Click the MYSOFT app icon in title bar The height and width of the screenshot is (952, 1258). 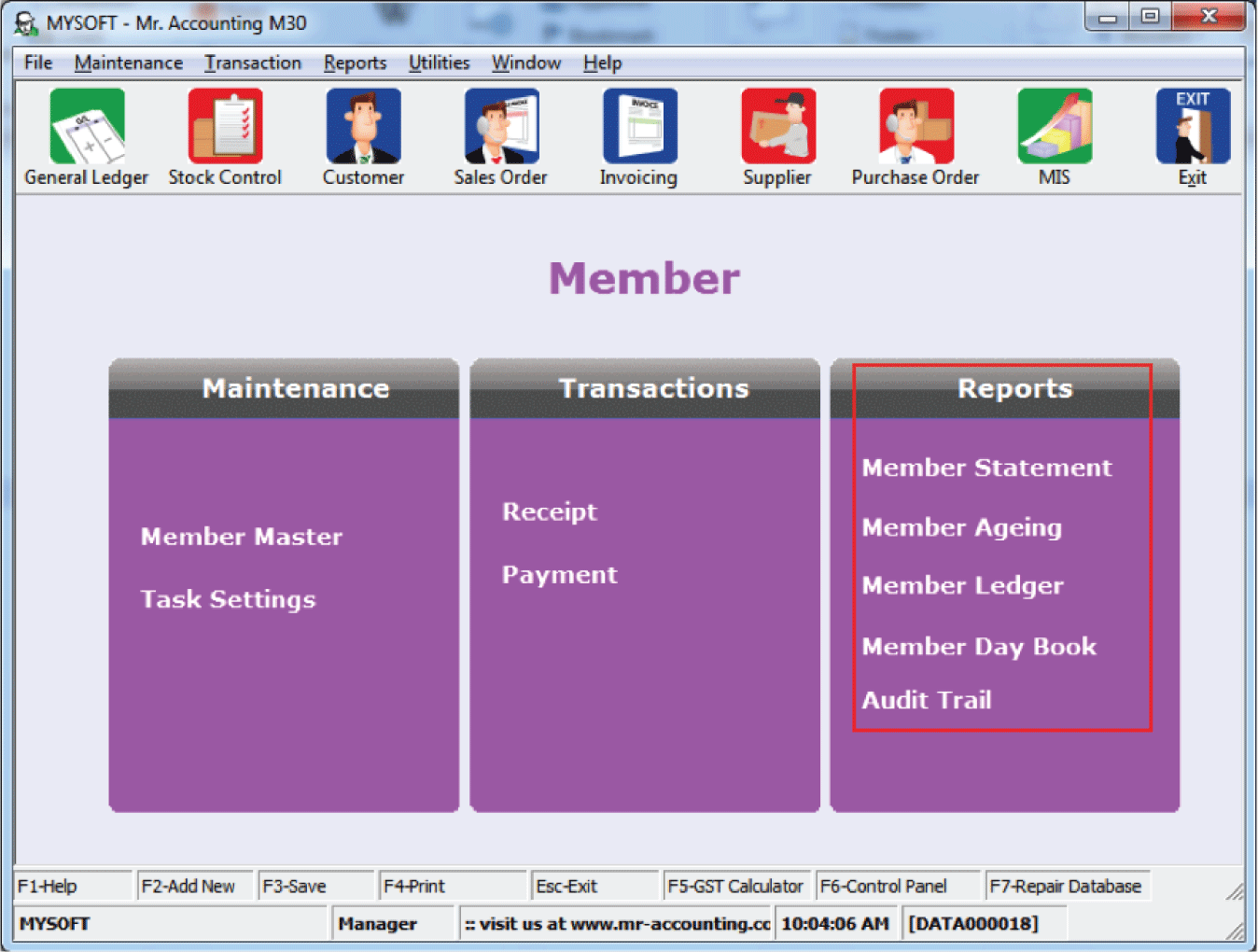[25, 23]
